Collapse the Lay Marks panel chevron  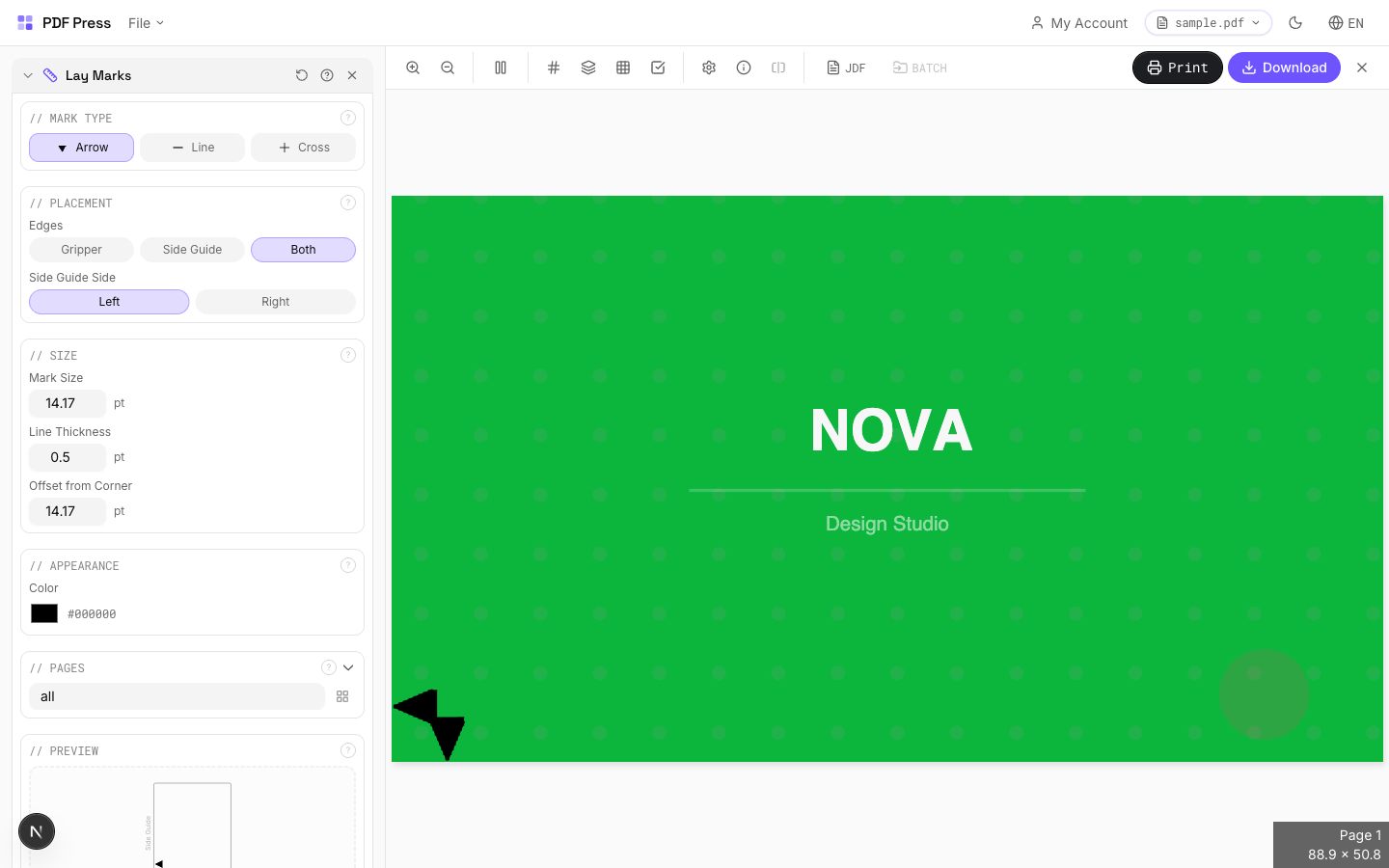click(28, 75)
